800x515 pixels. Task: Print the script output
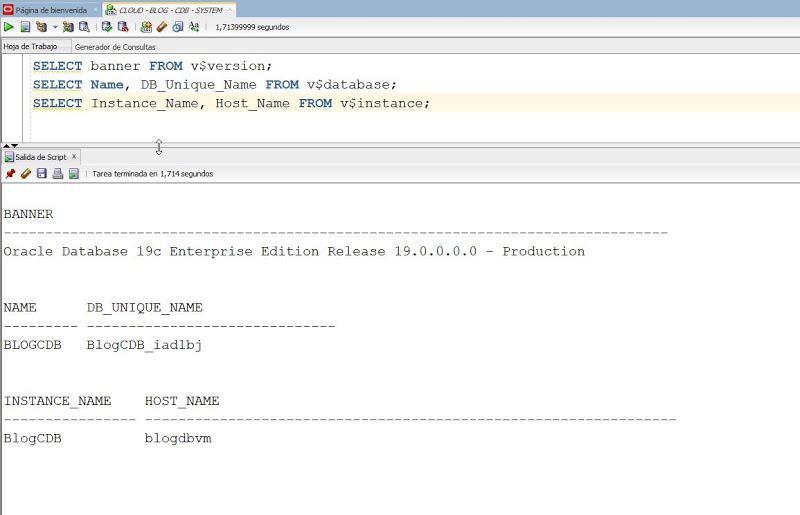pos(58,174)
